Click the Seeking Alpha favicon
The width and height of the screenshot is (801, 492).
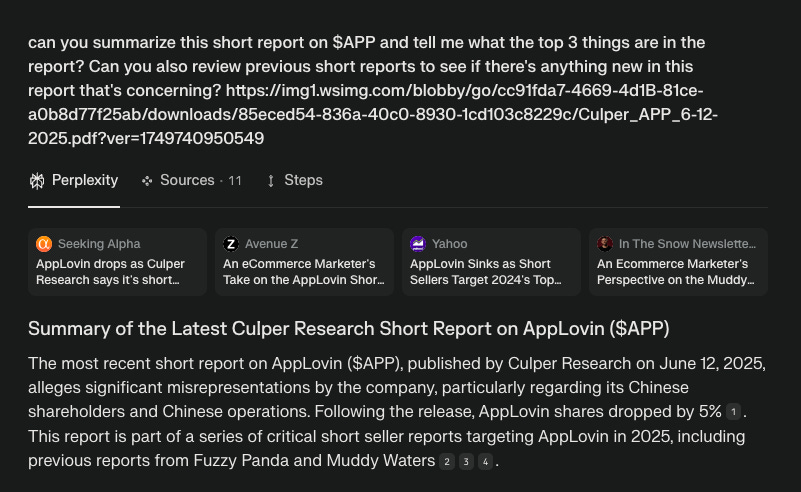(x=44, y=244)
